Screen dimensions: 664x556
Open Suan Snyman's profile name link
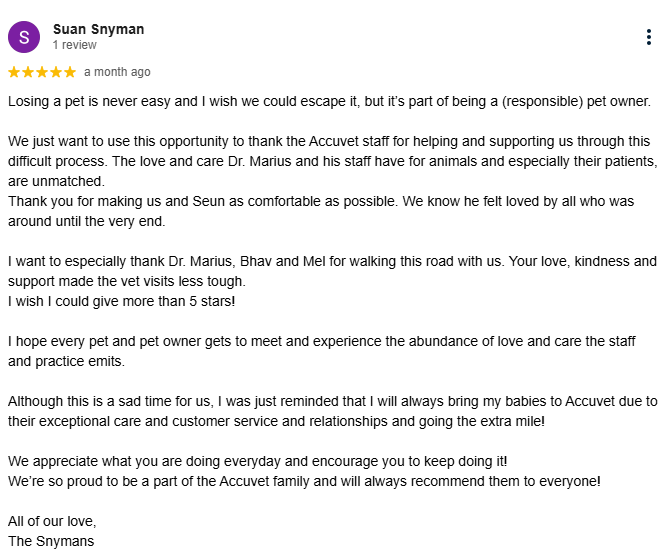pos(99,29)
